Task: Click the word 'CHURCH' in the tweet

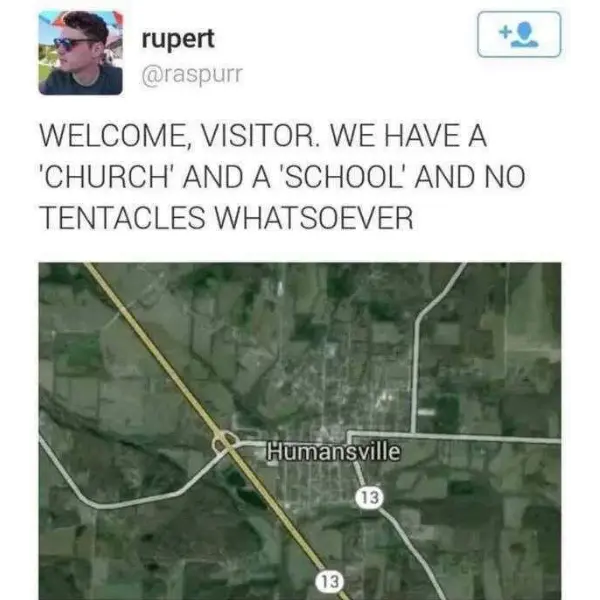Action: [106, 177]
